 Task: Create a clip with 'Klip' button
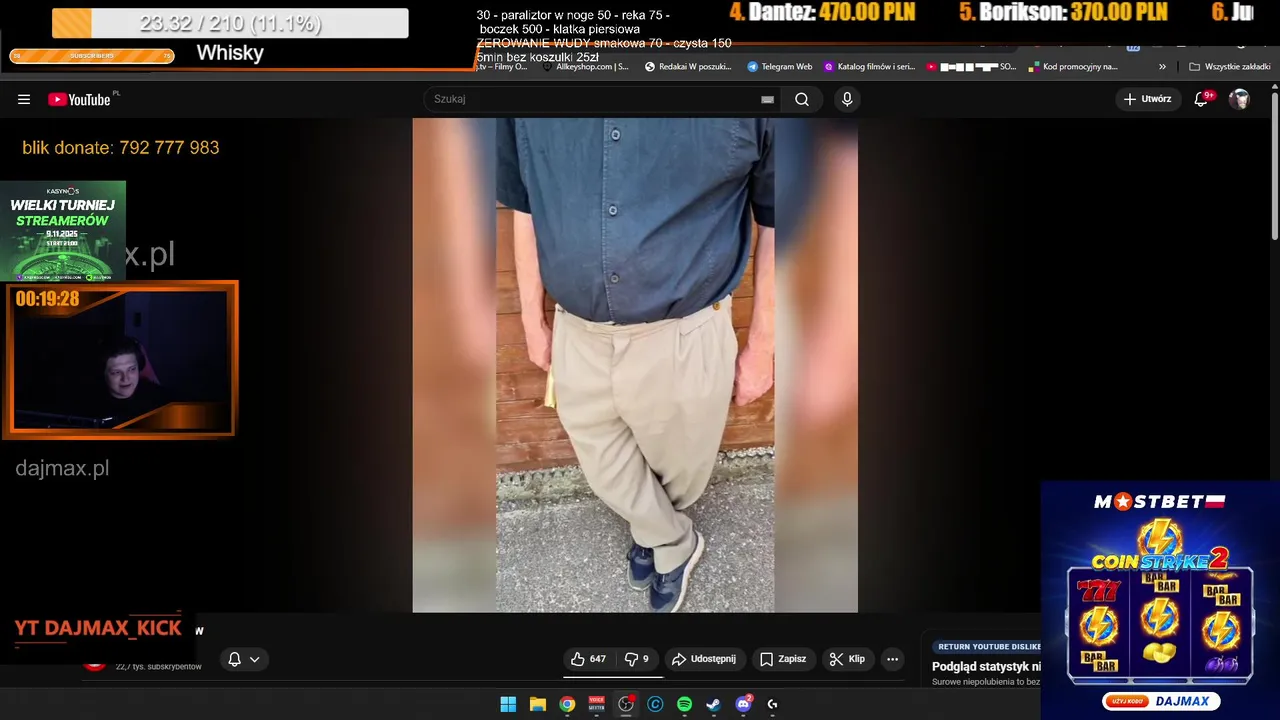847,659
